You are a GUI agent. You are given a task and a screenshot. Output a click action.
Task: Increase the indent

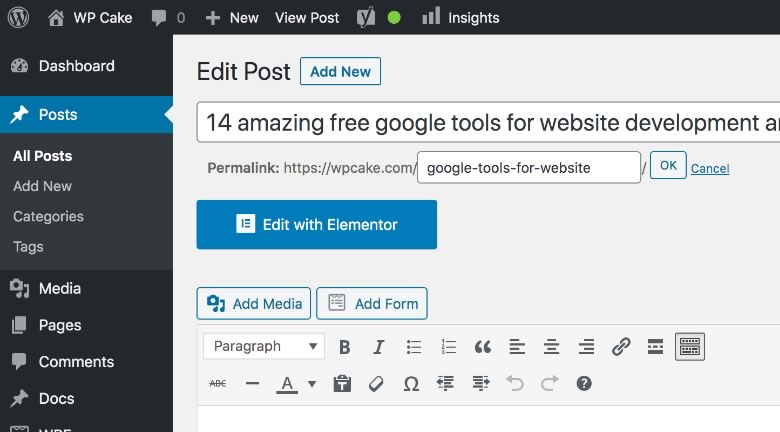481,384
